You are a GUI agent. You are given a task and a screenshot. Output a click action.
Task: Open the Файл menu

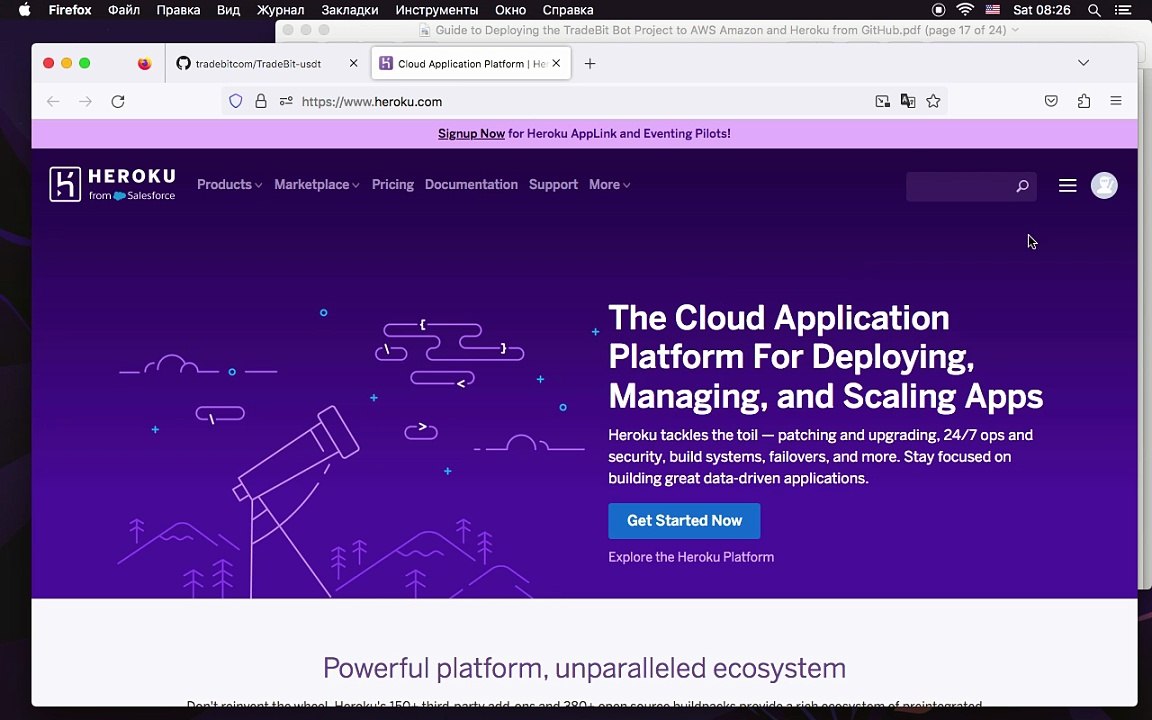tap(123, 10)
